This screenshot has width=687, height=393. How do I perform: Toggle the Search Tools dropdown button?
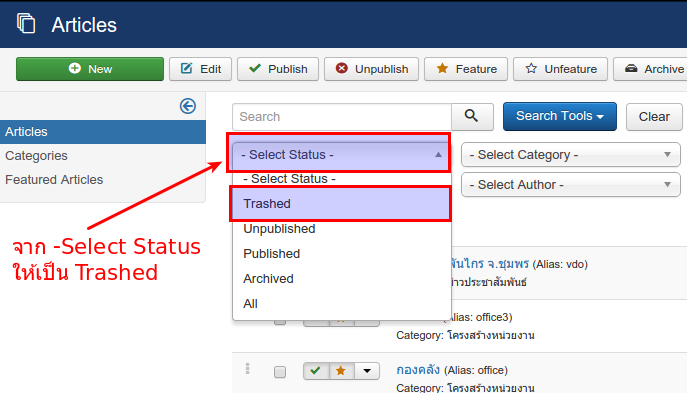click(560, 116)
